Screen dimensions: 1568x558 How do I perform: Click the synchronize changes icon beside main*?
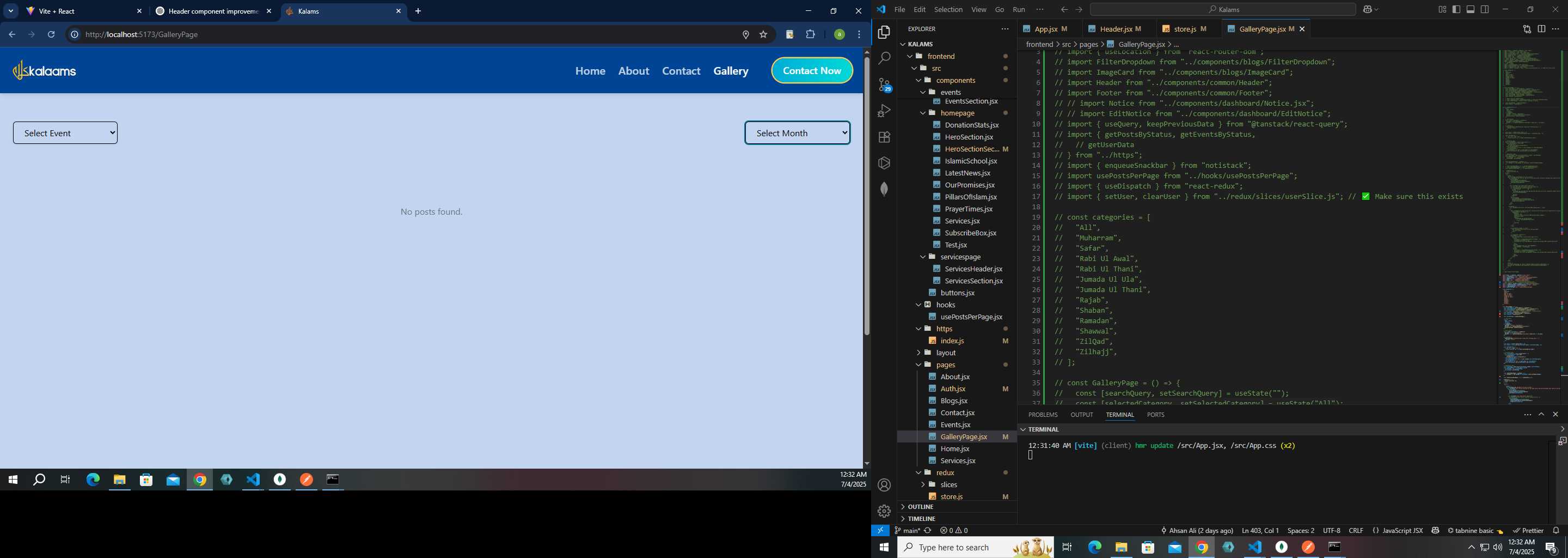click(x=928, y=531)
